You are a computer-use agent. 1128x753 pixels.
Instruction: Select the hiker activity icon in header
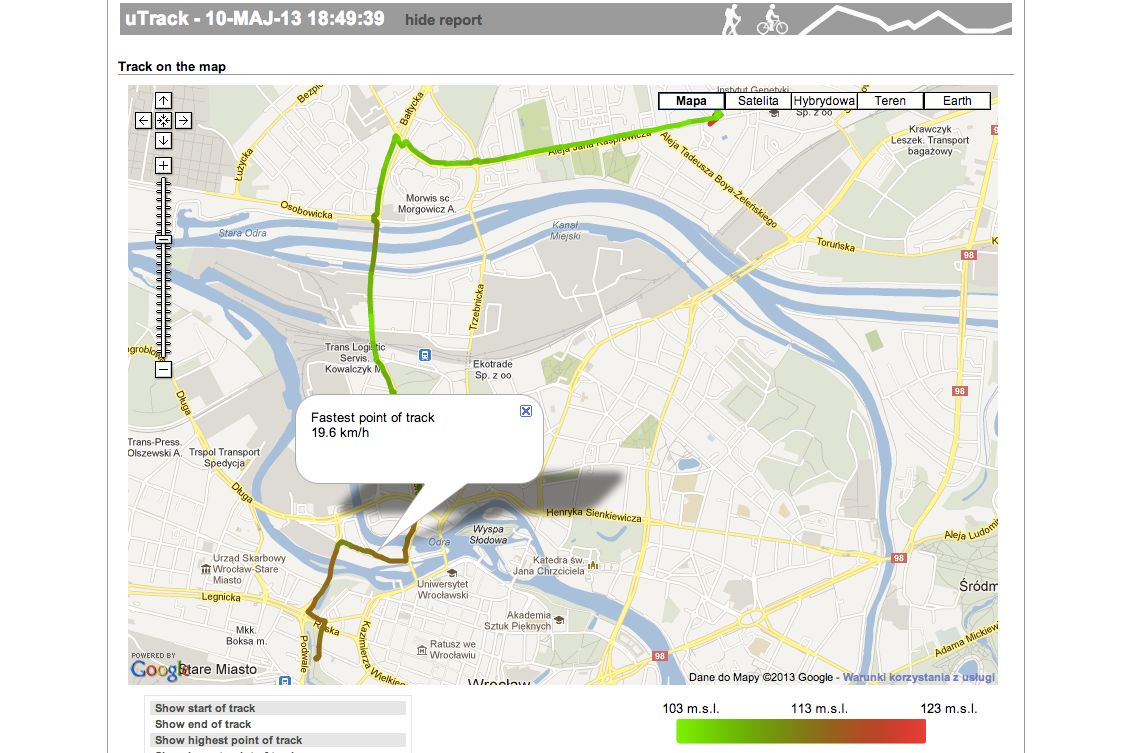(732, 19)
